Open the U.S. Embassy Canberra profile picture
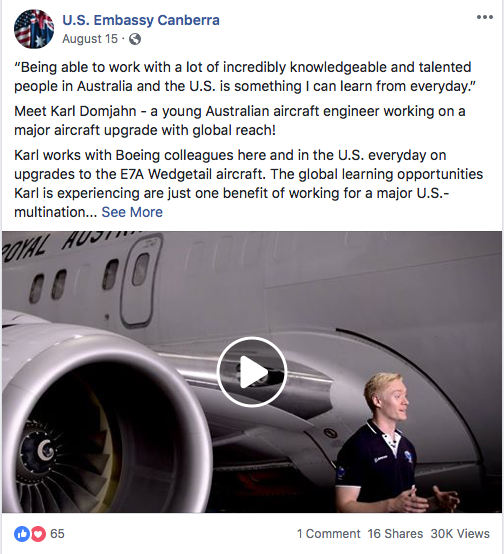The height and width of the screenshot is (554, 504). click(x=34, y=29)
